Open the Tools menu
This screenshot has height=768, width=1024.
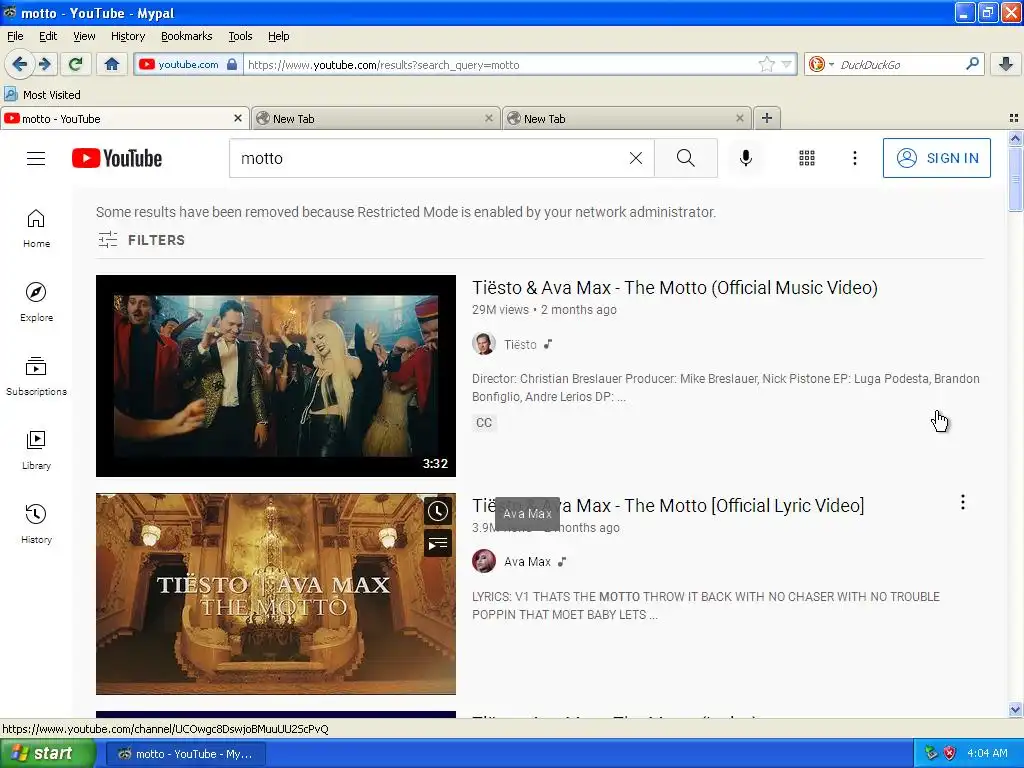point(240,36)
